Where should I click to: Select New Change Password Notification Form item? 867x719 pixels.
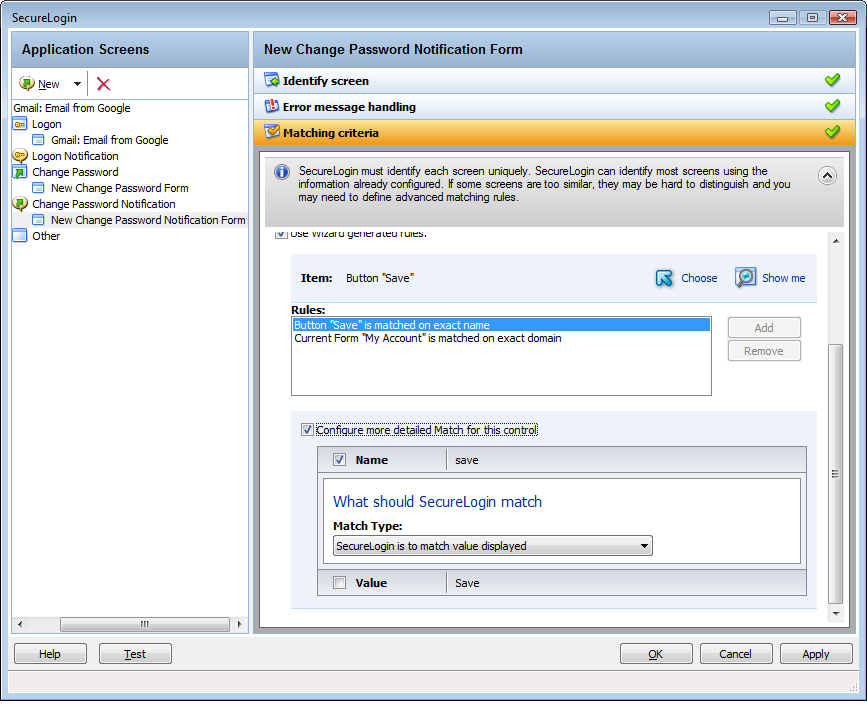tap(148, 220)
